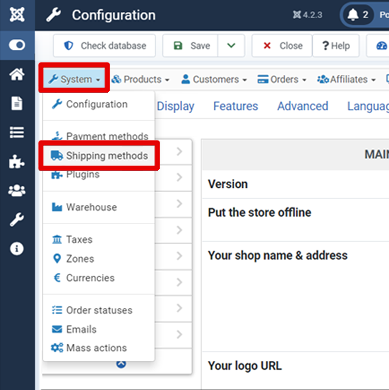
Task: Click the Warehouse factory icon
Action: (x=57, y=207)
